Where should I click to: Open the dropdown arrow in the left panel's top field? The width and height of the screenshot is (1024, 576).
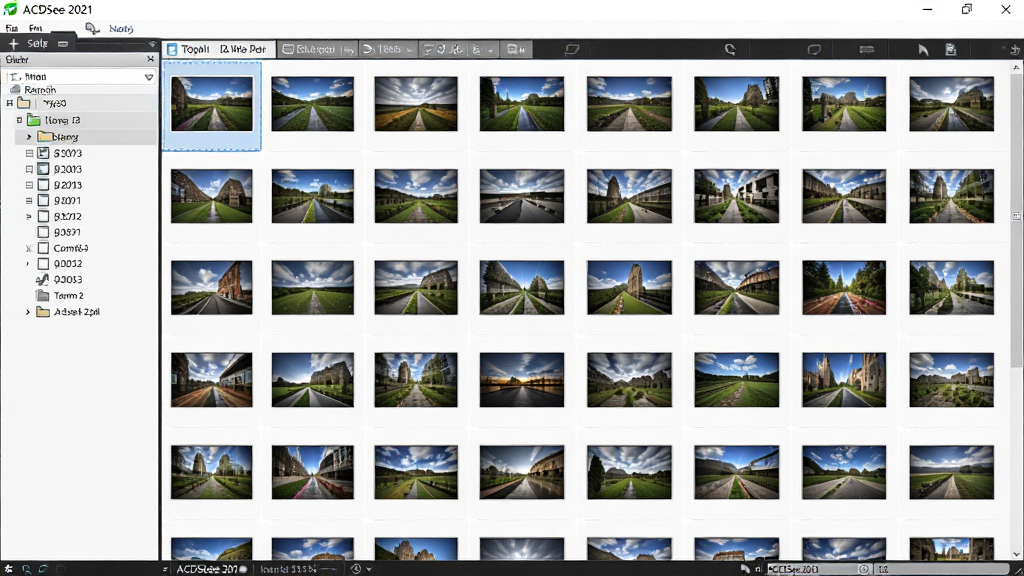tap(149, 77)
